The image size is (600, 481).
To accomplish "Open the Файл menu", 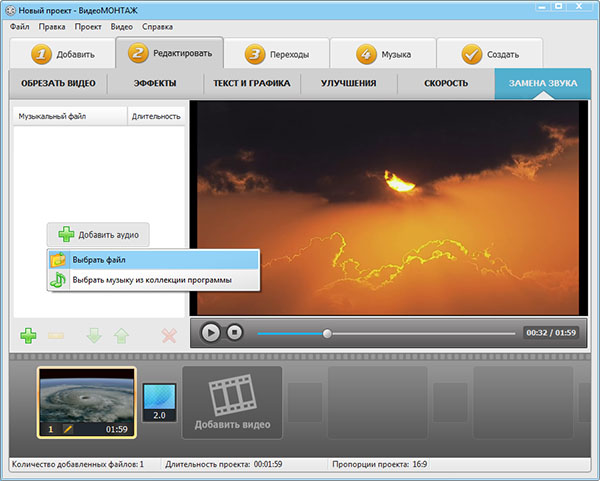I will tap(20, 27).
